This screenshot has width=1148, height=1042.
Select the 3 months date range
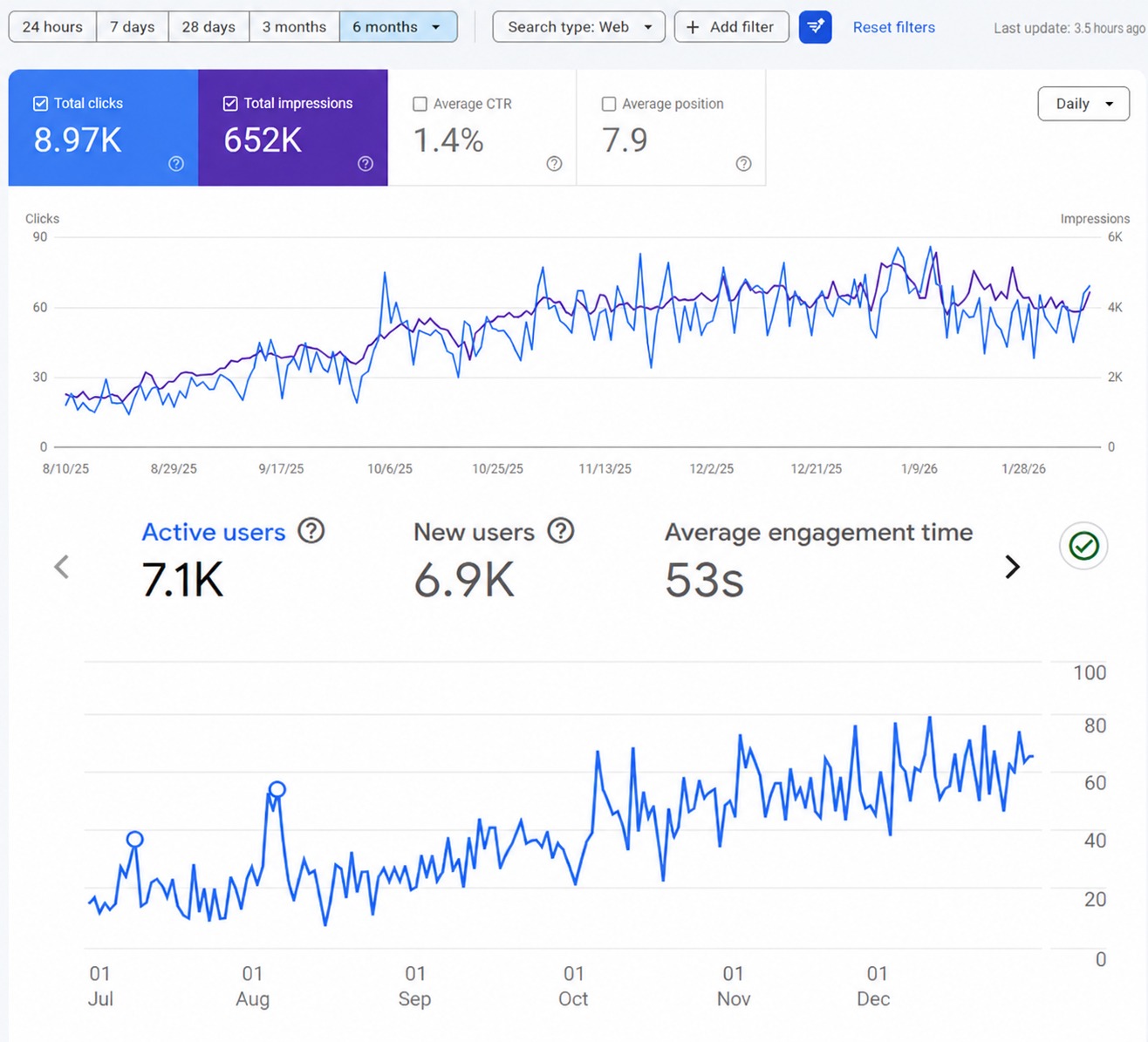[x=294, y=27]
